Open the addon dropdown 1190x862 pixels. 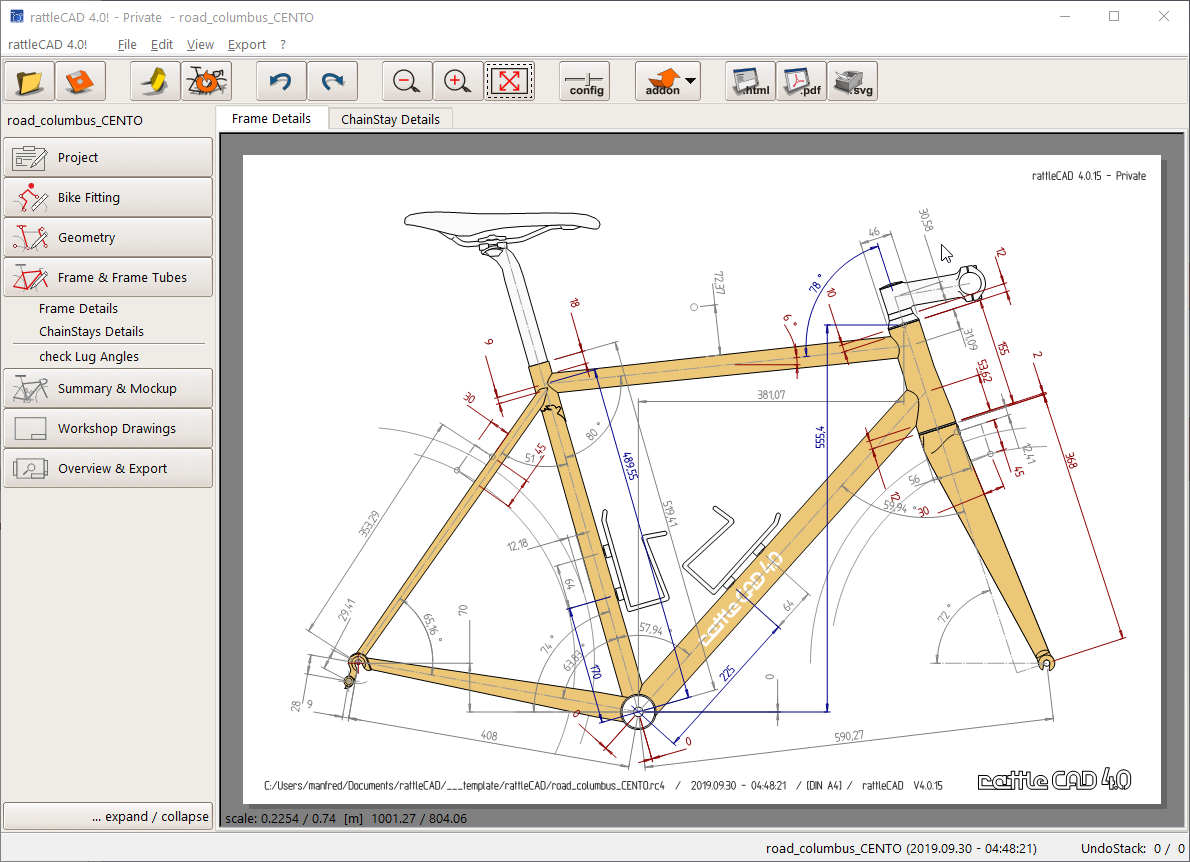668,81
